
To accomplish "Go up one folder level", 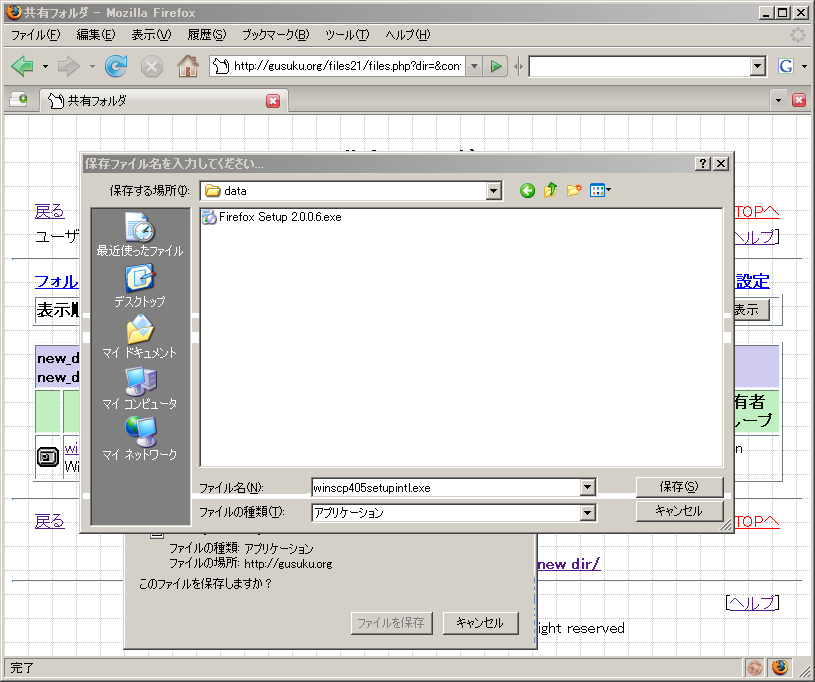I will point(550,190).
